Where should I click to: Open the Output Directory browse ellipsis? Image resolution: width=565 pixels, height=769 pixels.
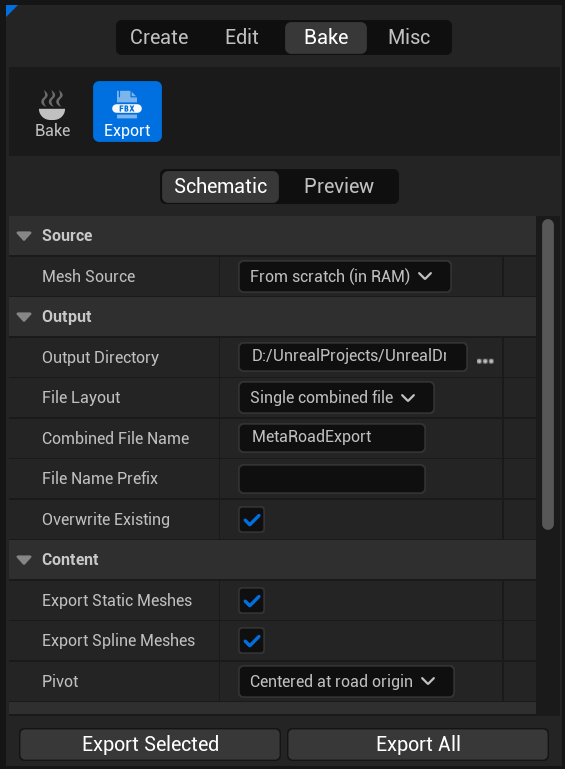tap(485, 361)
